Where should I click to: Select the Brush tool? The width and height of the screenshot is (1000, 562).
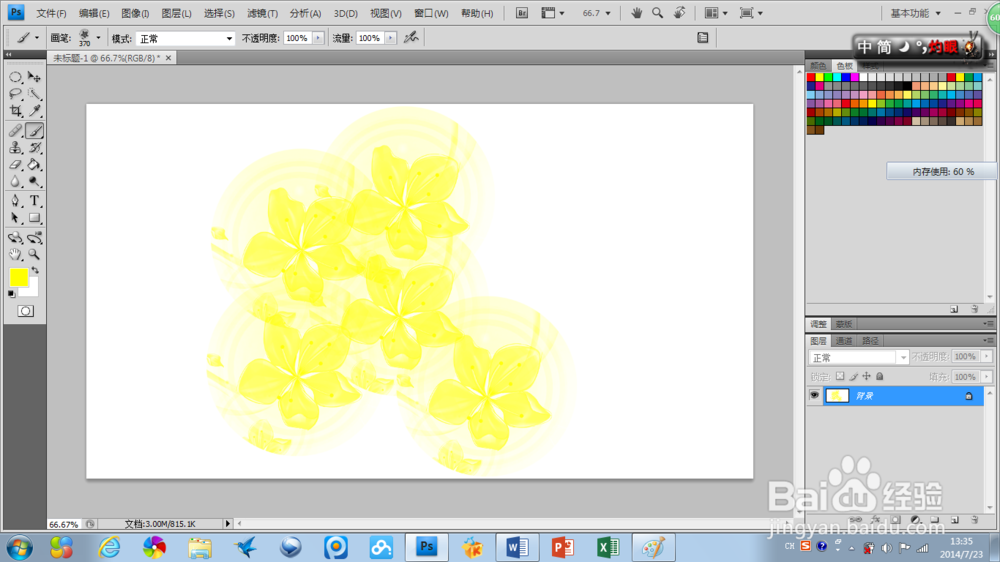34,131
